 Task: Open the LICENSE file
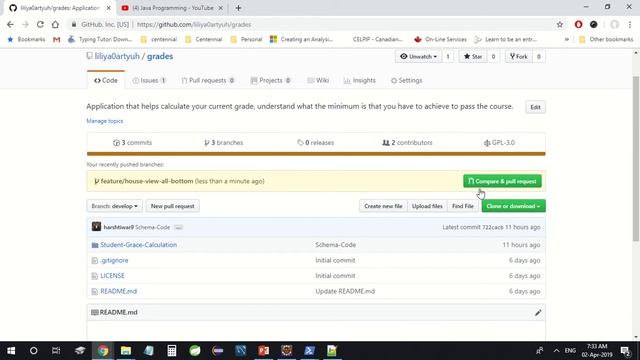pos(112,276)
